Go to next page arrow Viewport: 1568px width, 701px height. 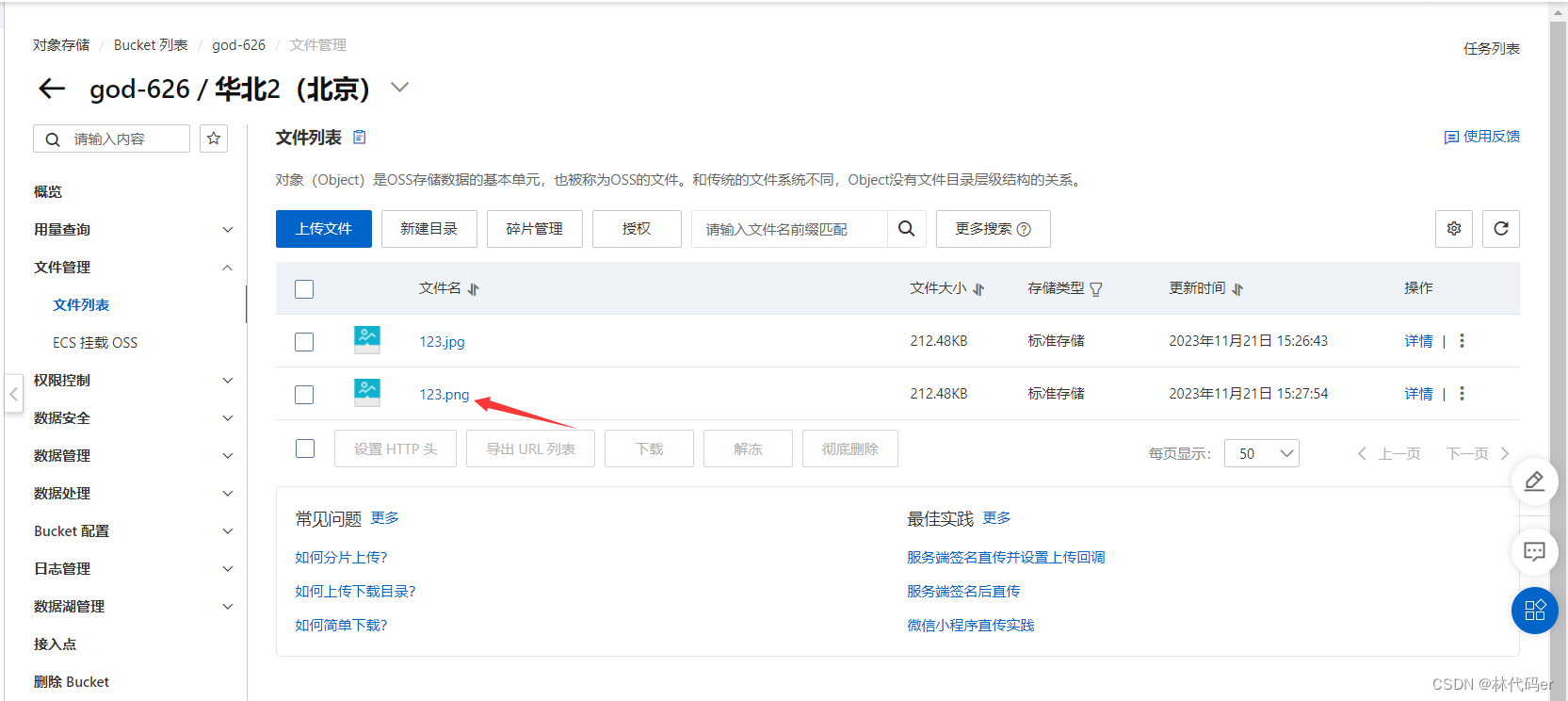pos(1505,453)
